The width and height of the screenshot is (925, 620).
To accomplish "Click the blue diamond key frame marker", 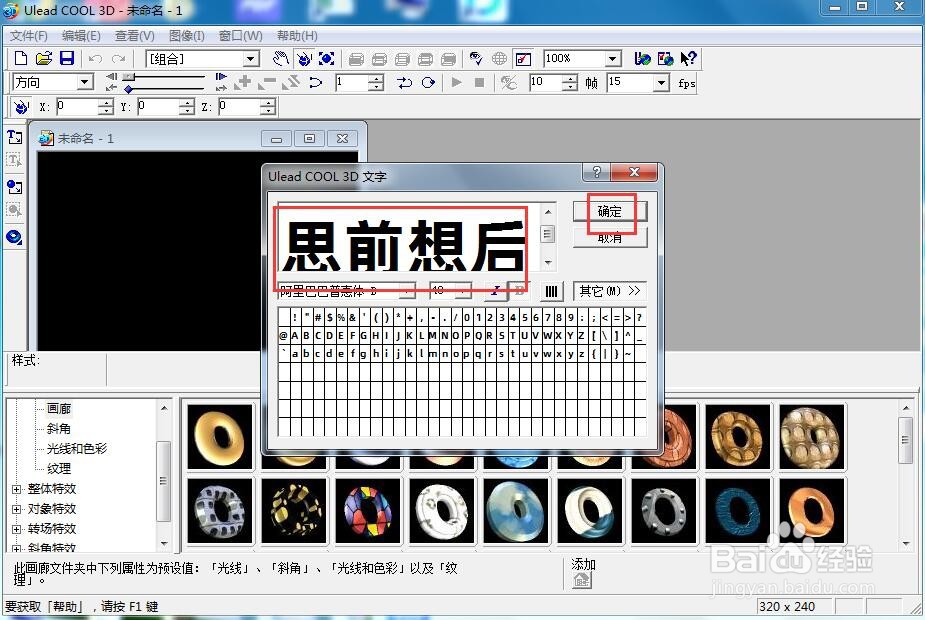I will pyautogui.click(x=128, y=89).
